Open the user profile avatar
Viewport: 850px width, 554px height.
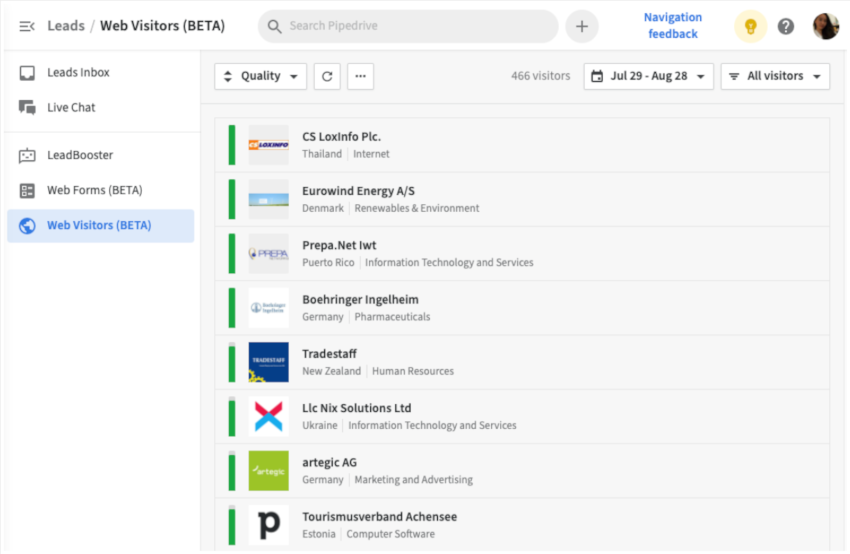[x=826, y=26]
